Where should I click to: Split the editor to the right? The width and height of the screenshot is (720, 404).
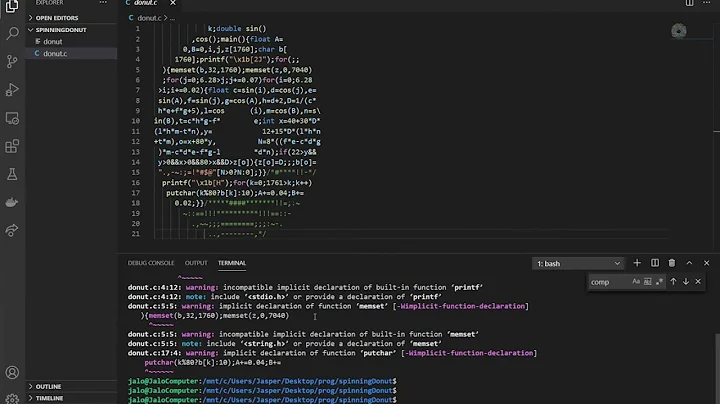point(690,3)
